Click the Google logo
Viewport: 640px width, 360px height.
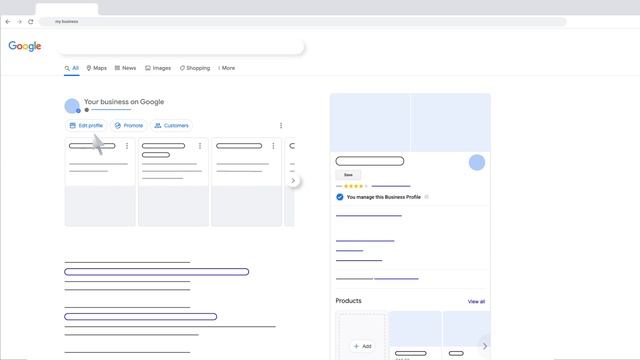pos(25,46)
